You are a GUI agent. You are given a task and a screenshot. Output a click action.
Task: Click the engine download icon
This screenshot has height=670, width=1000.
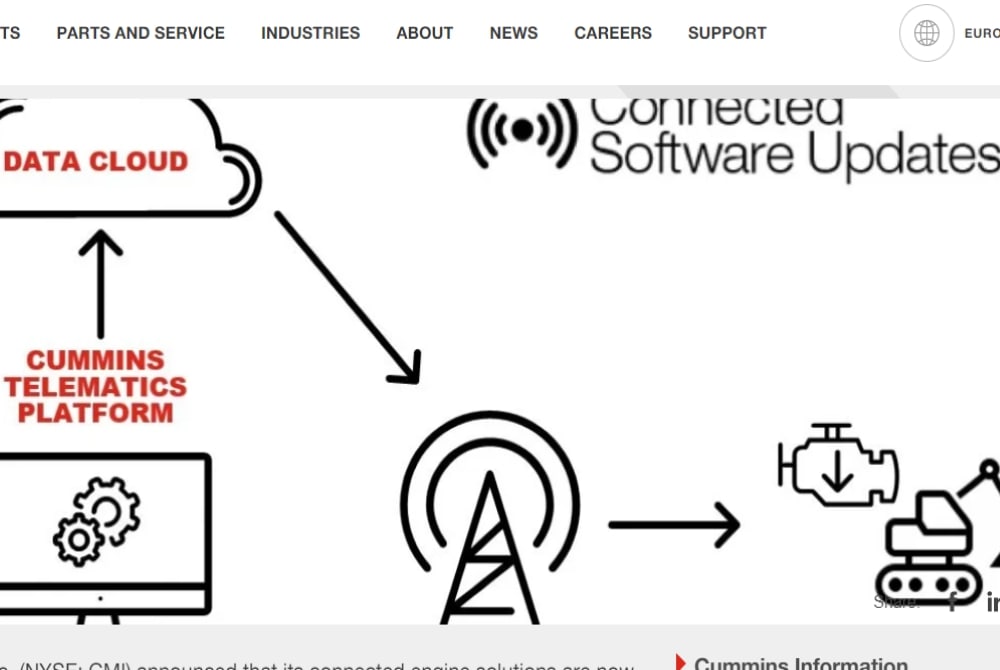click(x=837, y=465)
